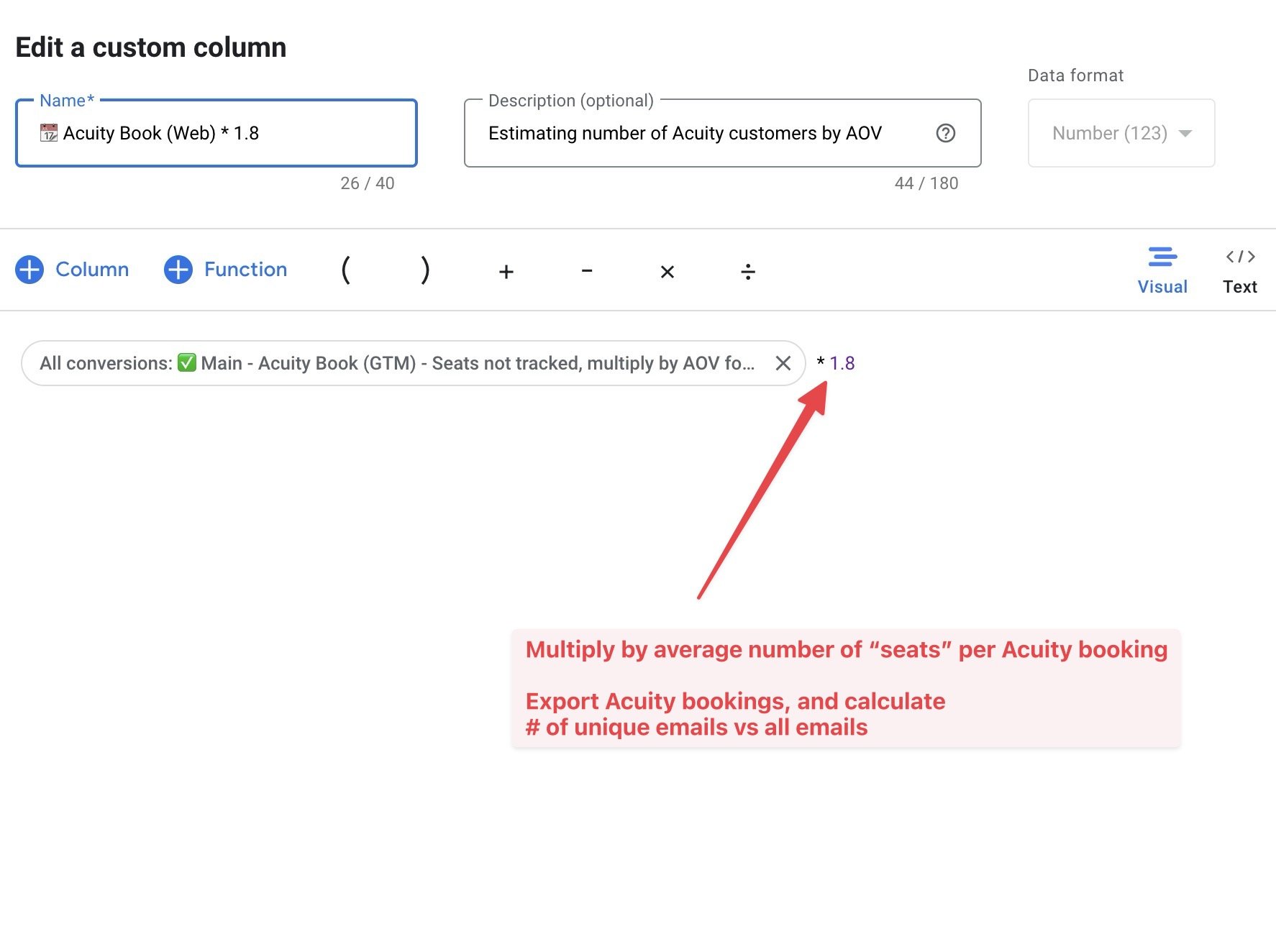Click the Data format label
The height and width of the screenshot is (952, 1276).
(1076, 75)
